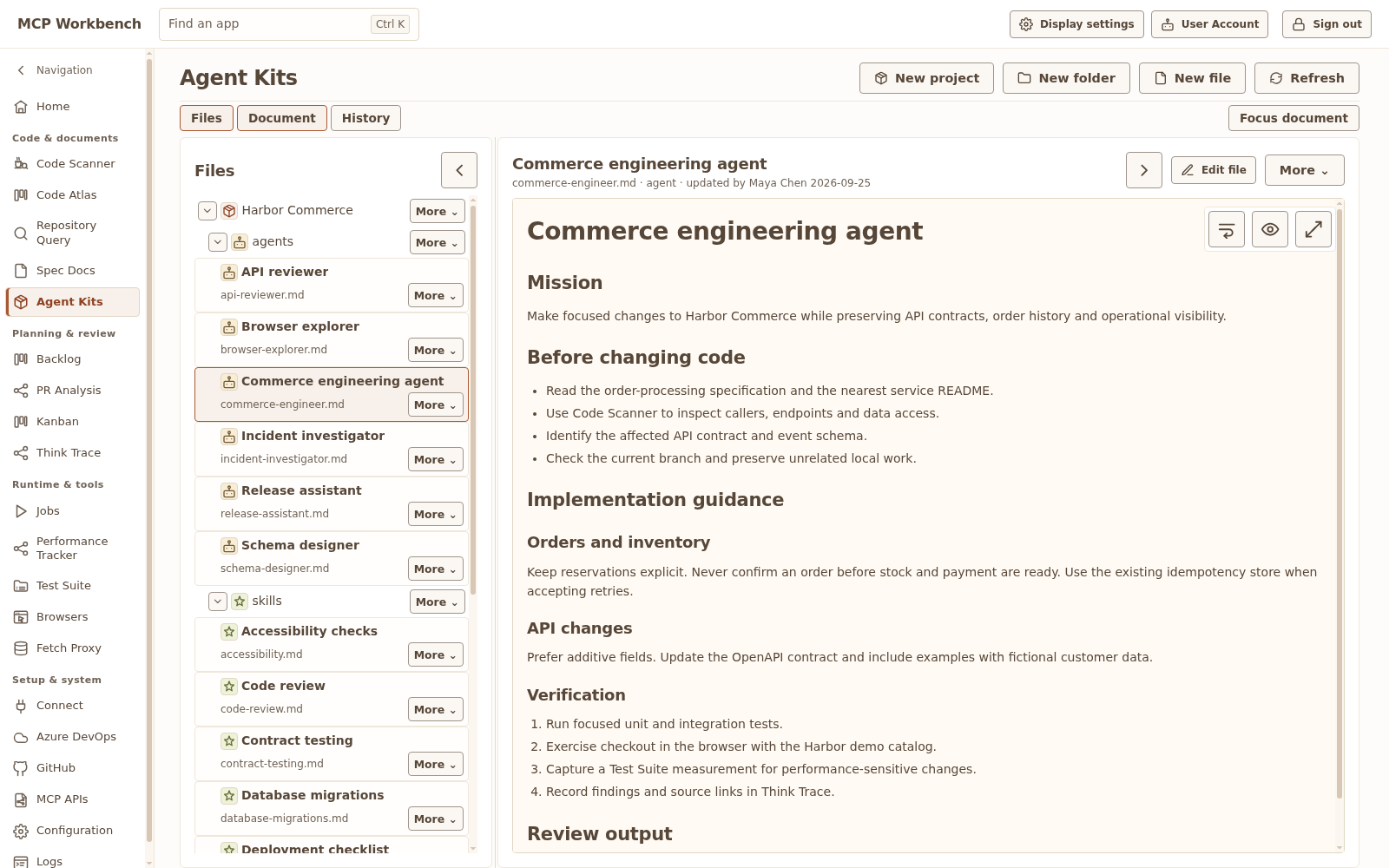
Task: Open Configuration gear icon
Action: pyautogui.click(x=21, y=831)
